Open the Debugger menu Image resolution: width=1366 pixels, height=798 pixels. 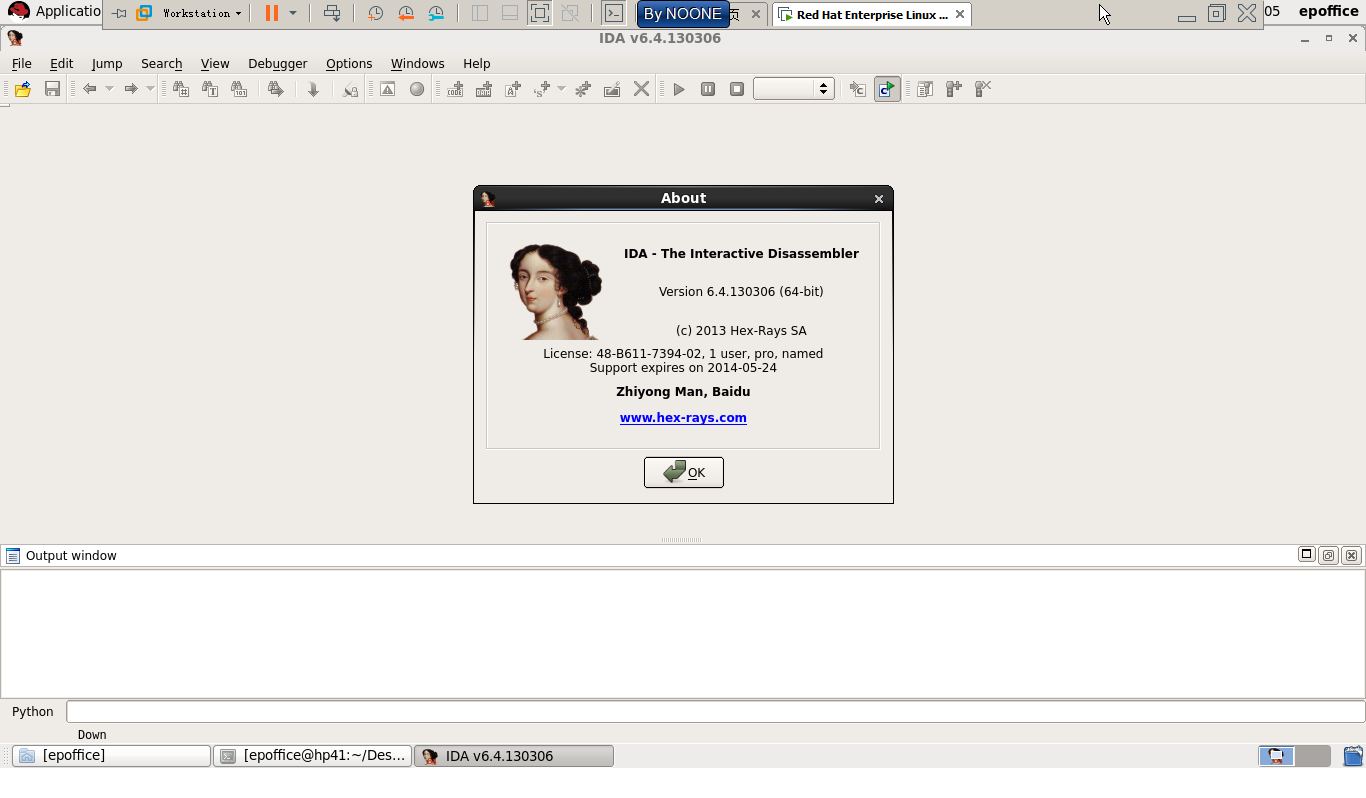[278, 63]
